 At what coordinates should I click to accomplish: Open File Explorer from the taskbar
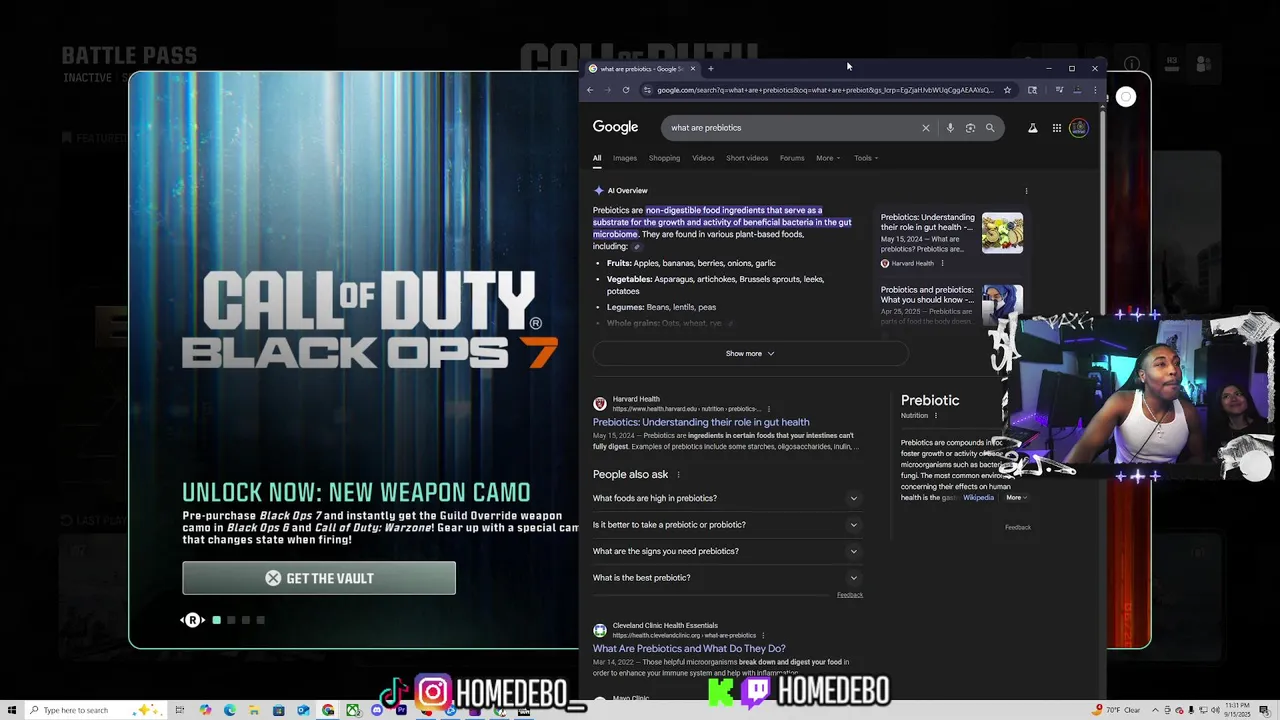click(x=254, y=710)
